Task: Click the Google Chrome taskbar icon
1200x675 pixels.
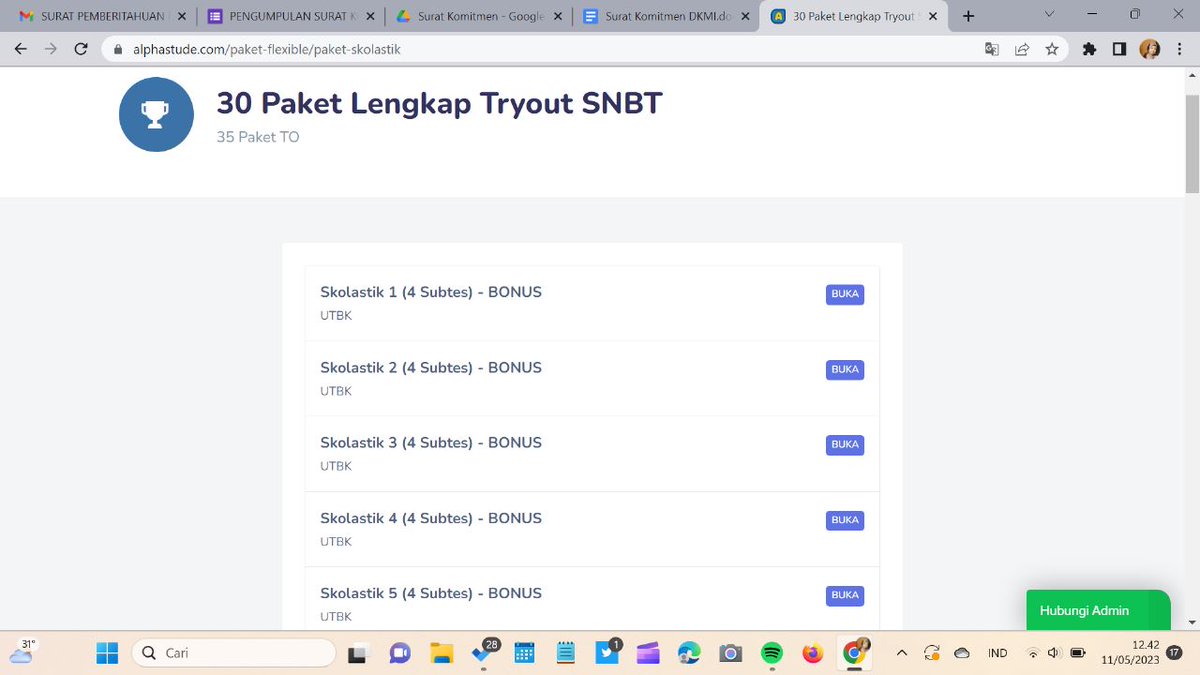Action: click(x=855, y=652)
